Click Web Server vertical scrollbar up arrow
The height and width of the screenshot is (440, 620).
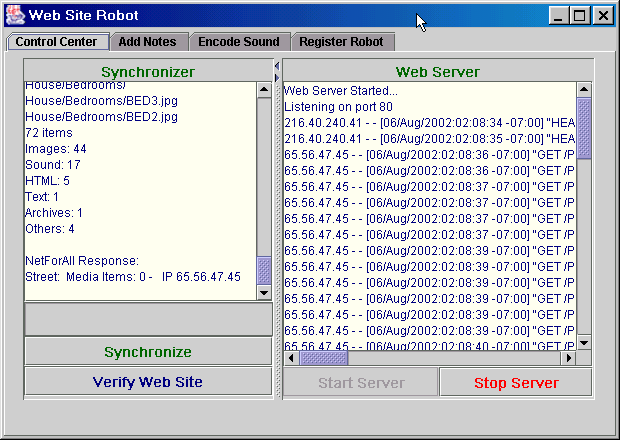click(584, 90)
